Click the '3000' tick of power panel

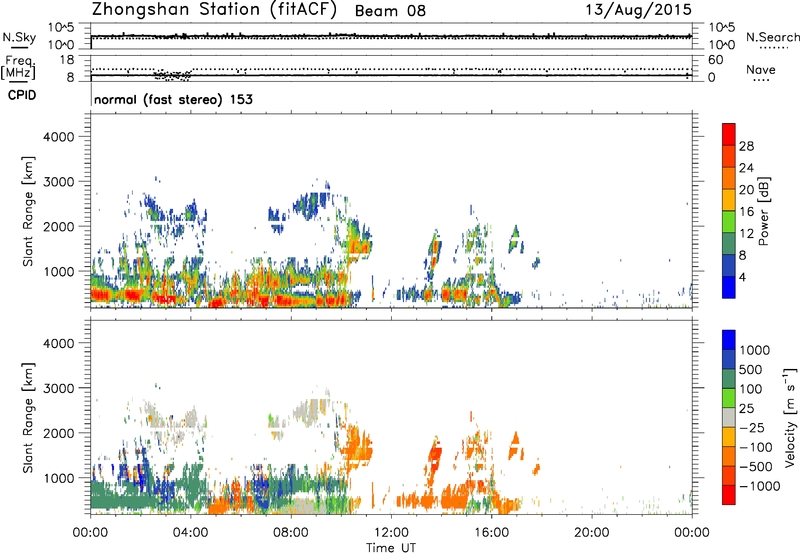click(59, 182)
